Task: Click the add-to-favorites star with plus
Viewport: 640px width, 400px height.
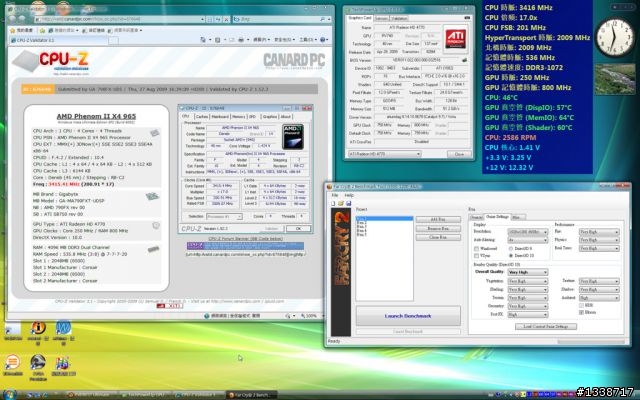Action: coord(42,30)
